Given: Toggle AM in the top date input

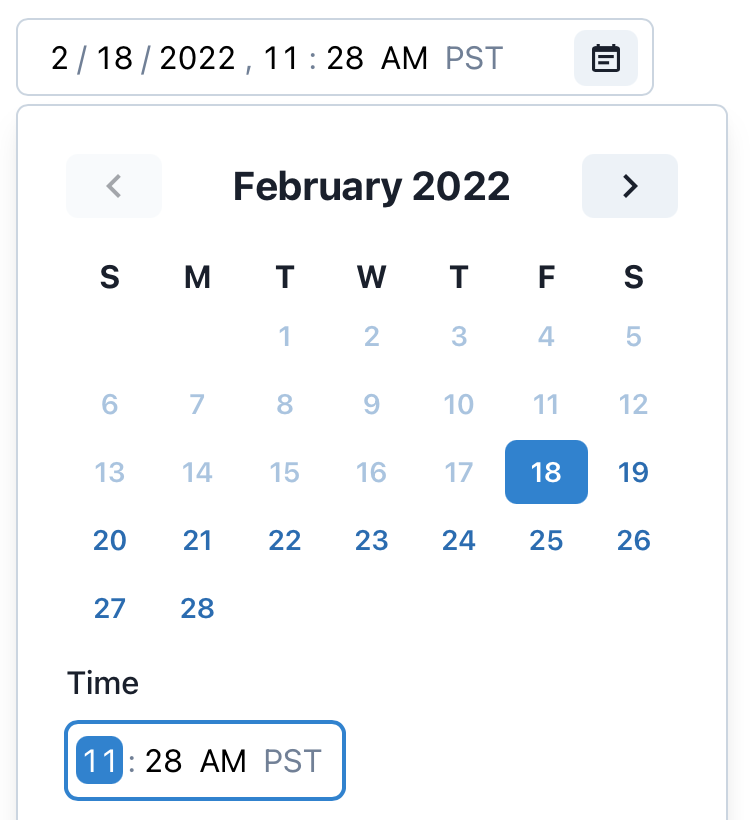Looking at the screenshot, I should pyautogui.click(x=406, y=58).
